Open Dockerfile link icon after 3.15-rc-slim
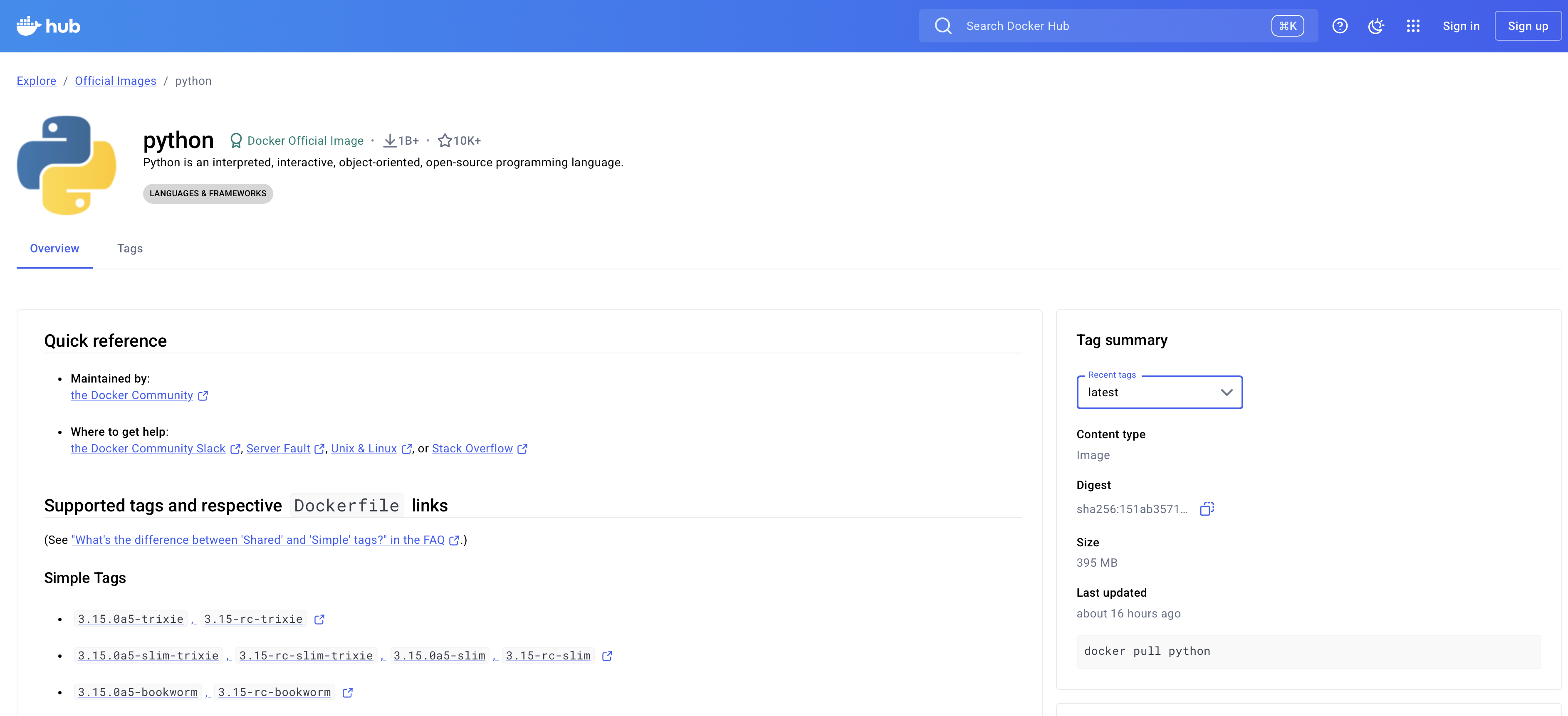Screen dimensions: 1568x716 point(607,656)
